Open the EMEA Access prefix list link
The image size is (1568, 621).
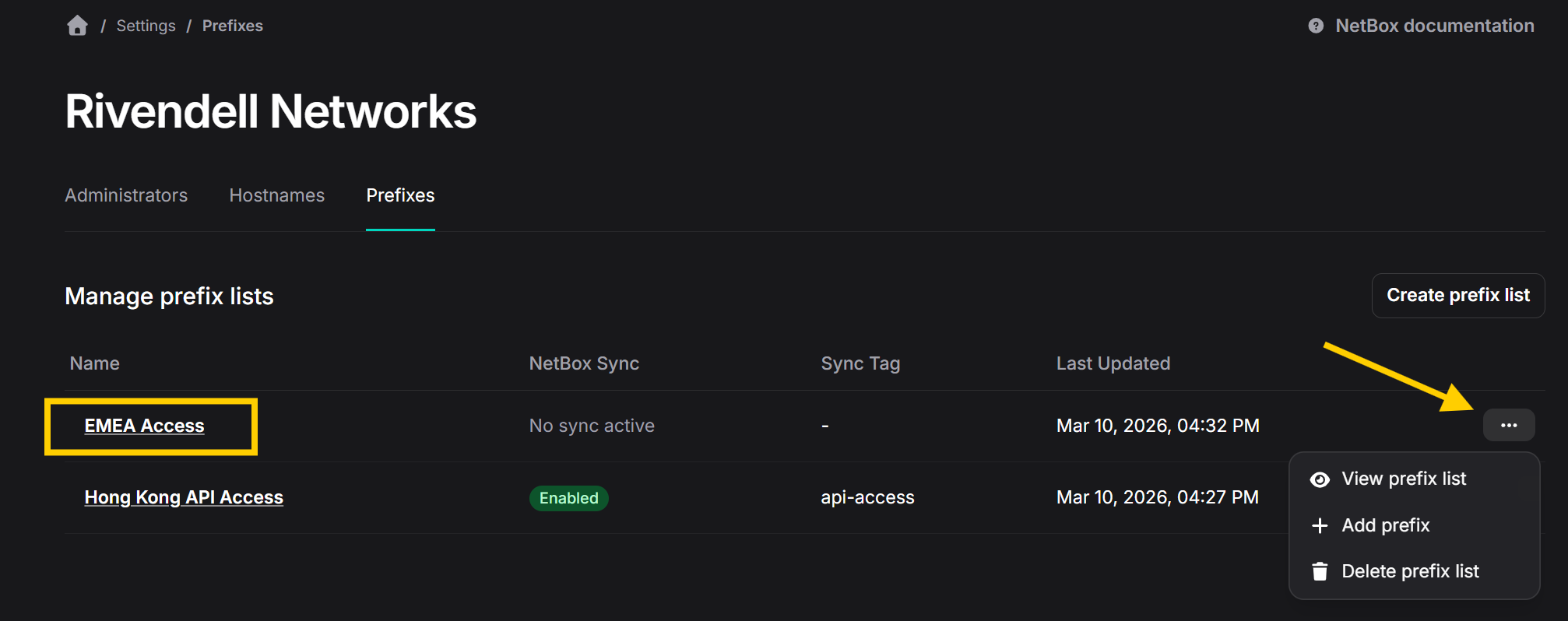(x=144, y=426)
